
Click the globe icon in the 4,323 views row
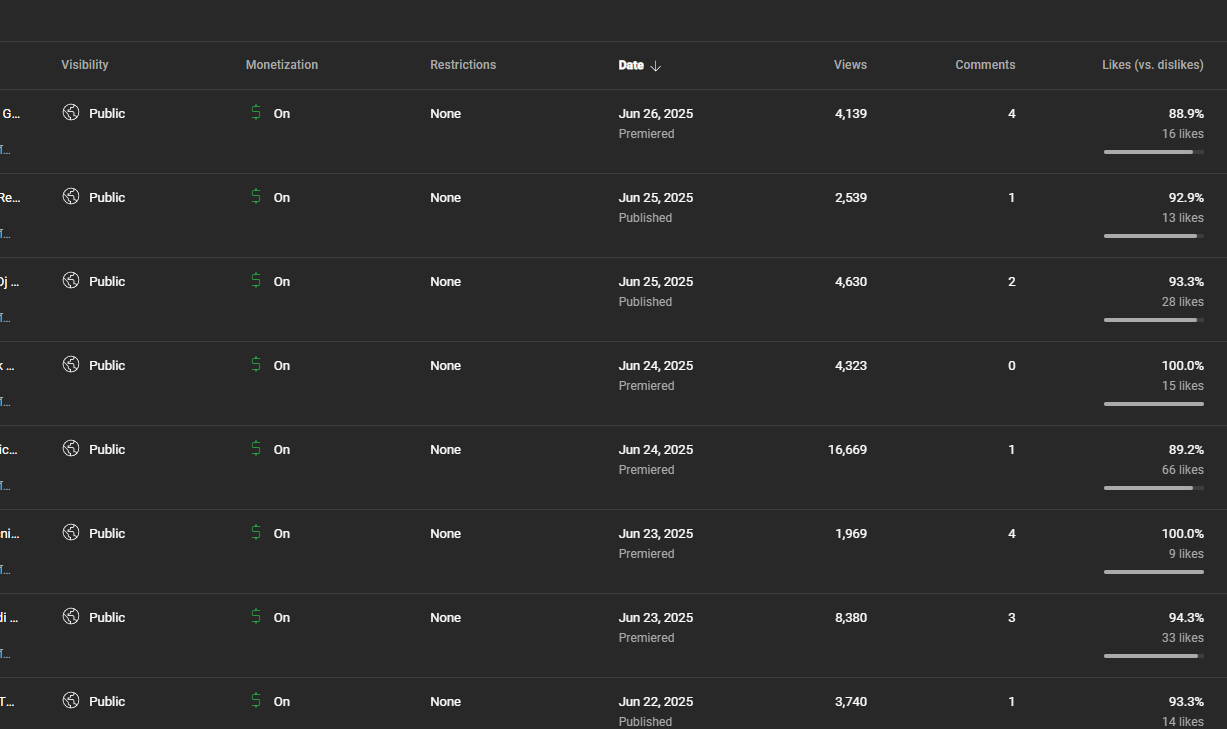point(70,364)
